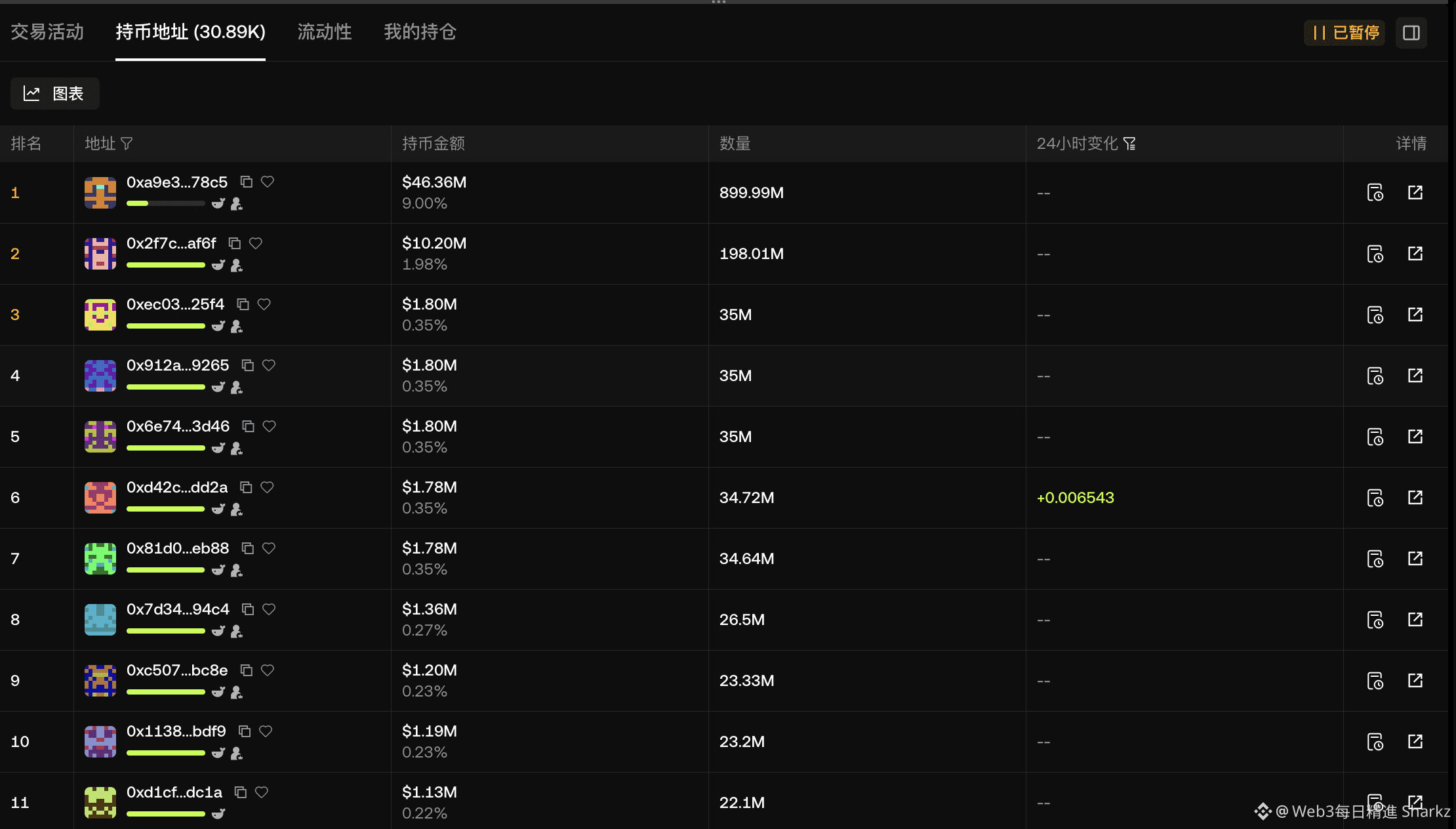Click avatar thumbnail of 0x81d0...eb88
1456x829 pixels.
pos(100,559)
